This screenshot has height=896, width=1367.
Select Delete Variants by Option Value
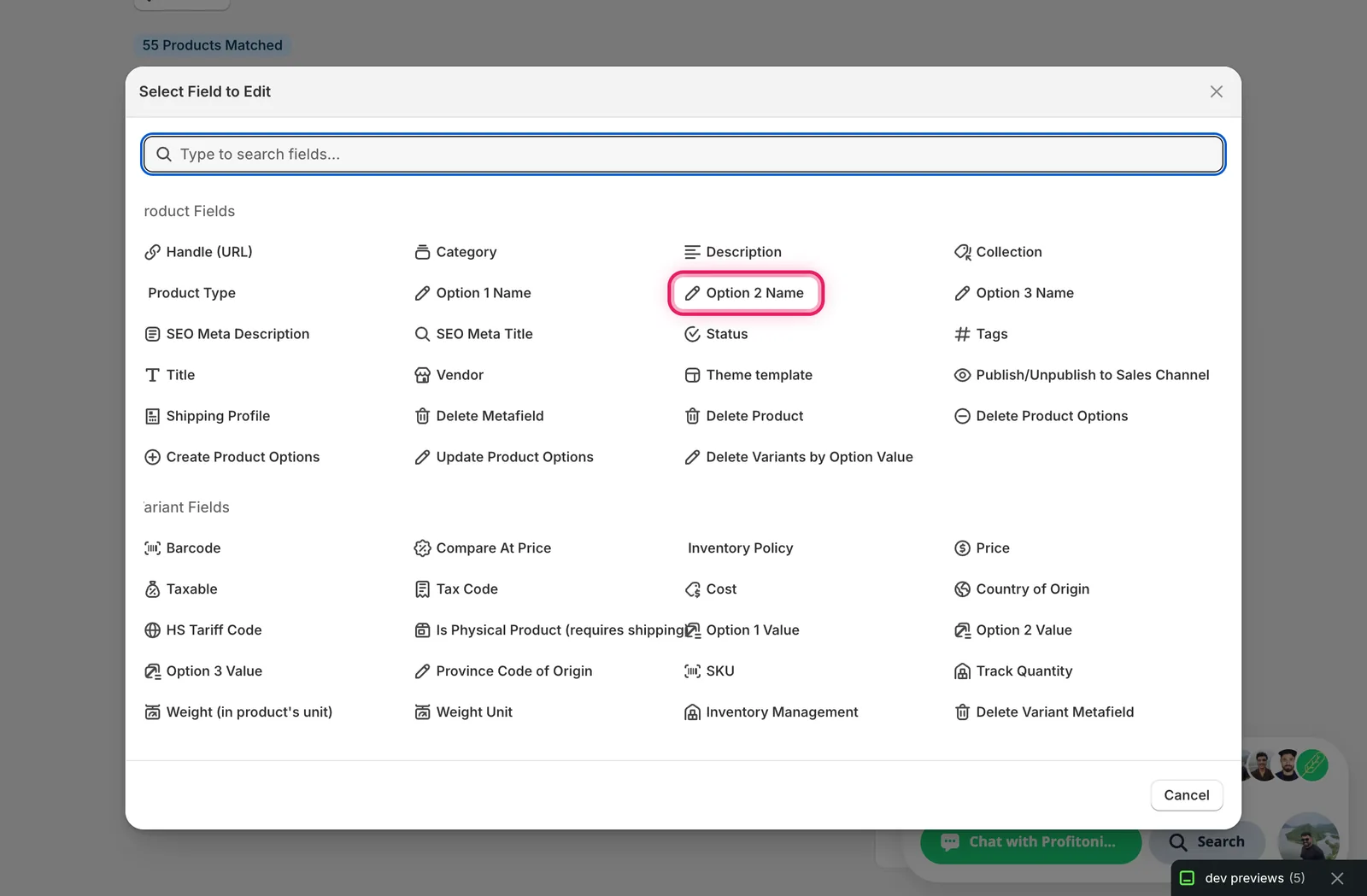[799, 457]
